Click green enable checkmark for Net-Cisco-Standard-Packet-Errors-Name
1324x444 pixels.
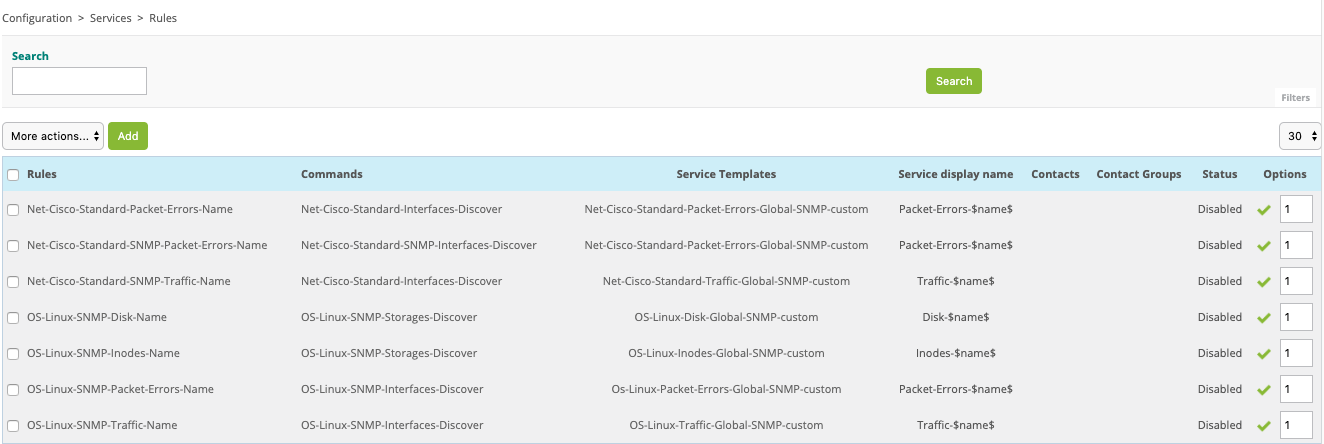(x=1264, y=210)
